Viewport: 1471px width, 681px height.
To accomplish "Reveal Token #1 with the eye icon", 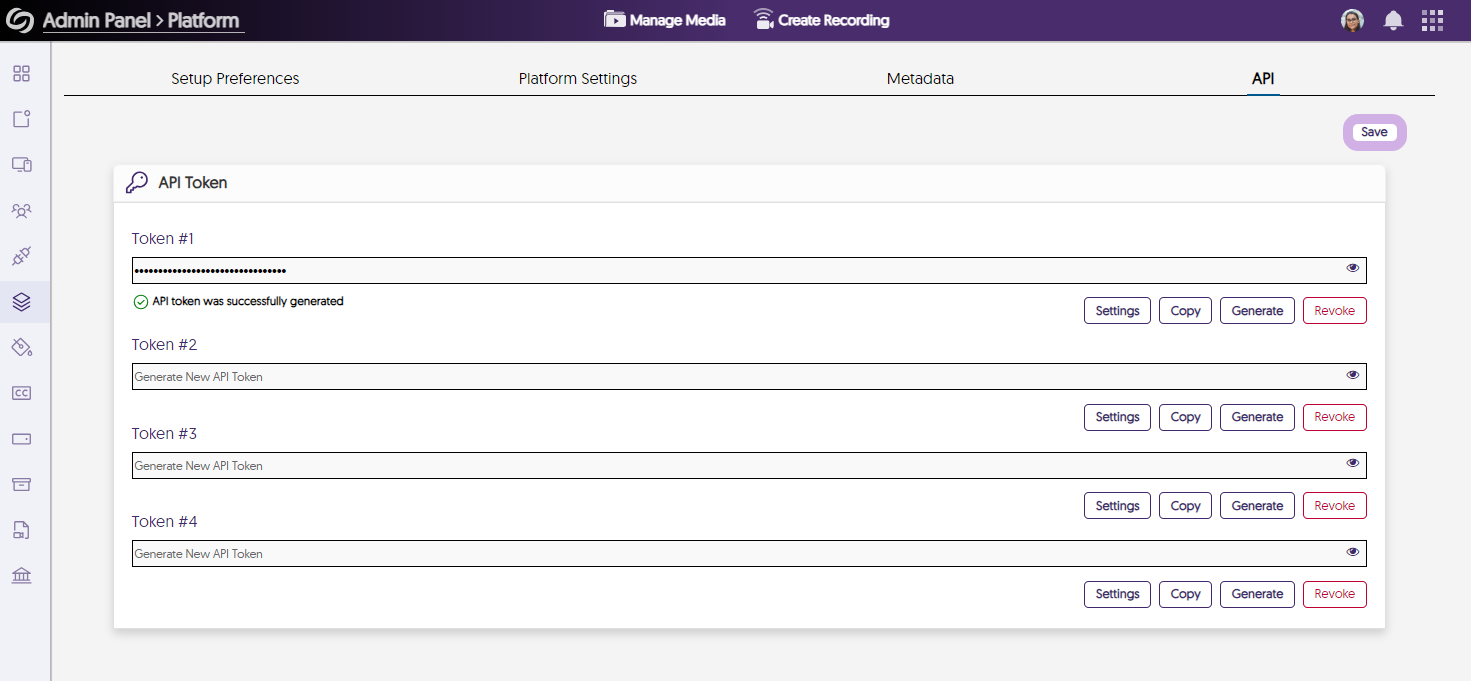I will click(1352, 268).
